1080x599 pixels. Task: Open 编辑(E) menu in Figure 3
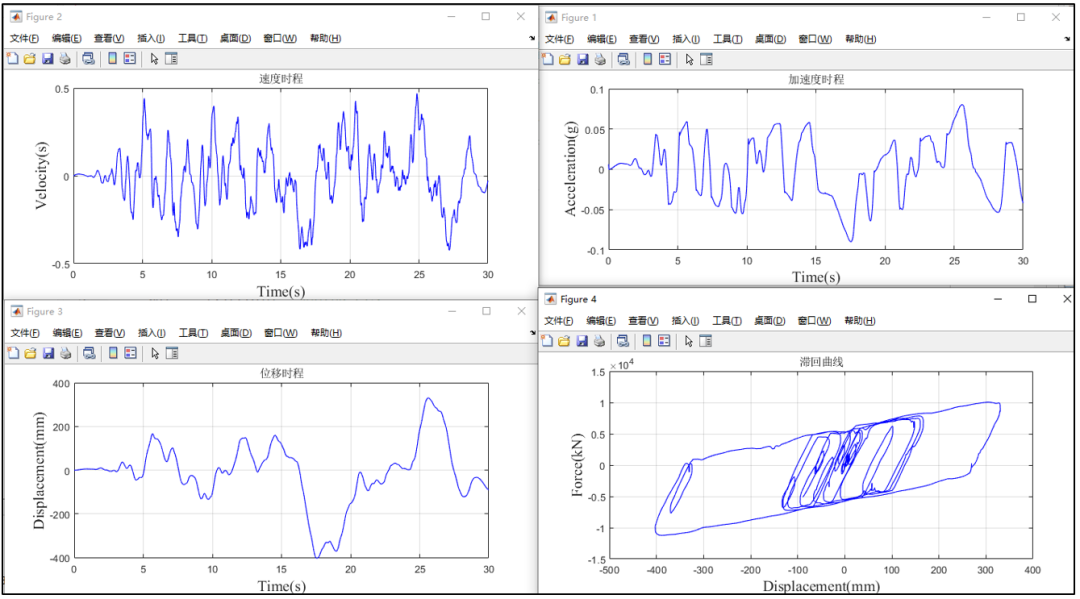coord(68,333)
